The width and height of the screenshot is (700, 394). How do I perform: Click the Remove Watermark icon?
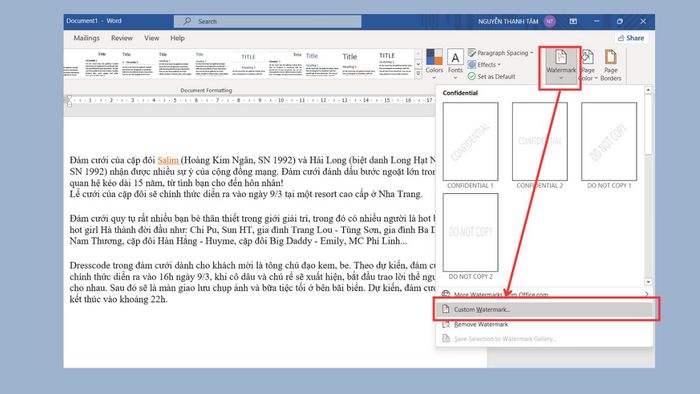tap(446, 324)
